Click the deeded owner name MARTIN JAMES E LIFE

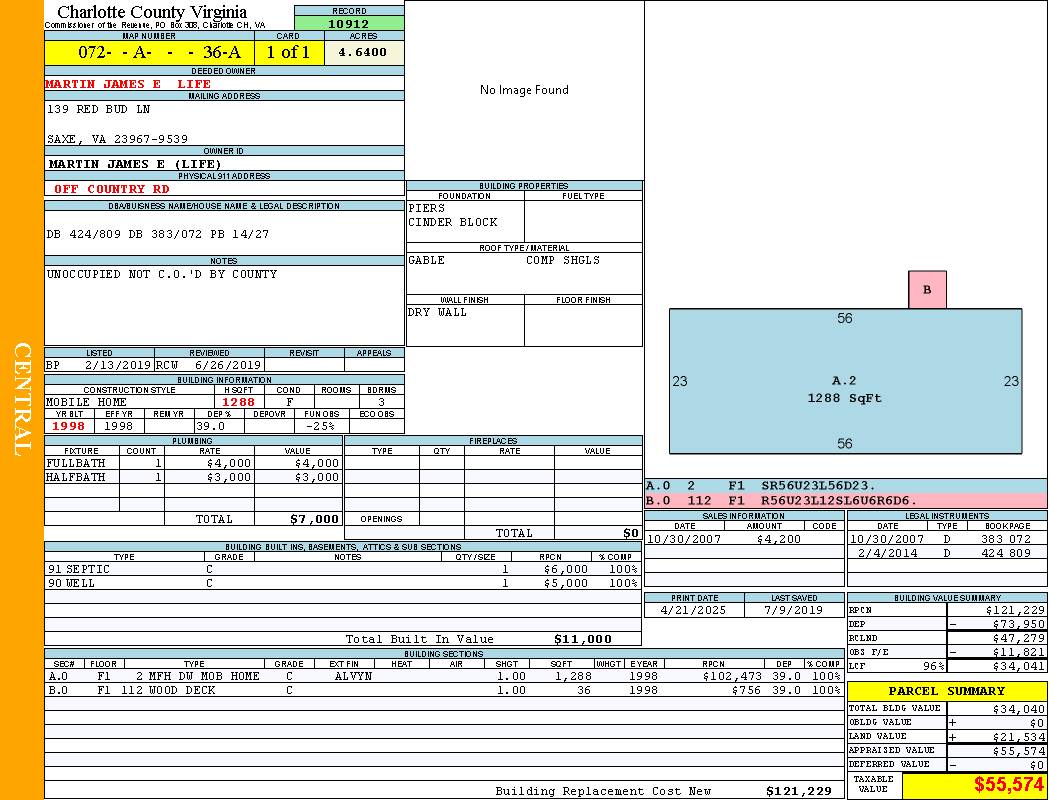pyautogui.click(x=128, y=84)
